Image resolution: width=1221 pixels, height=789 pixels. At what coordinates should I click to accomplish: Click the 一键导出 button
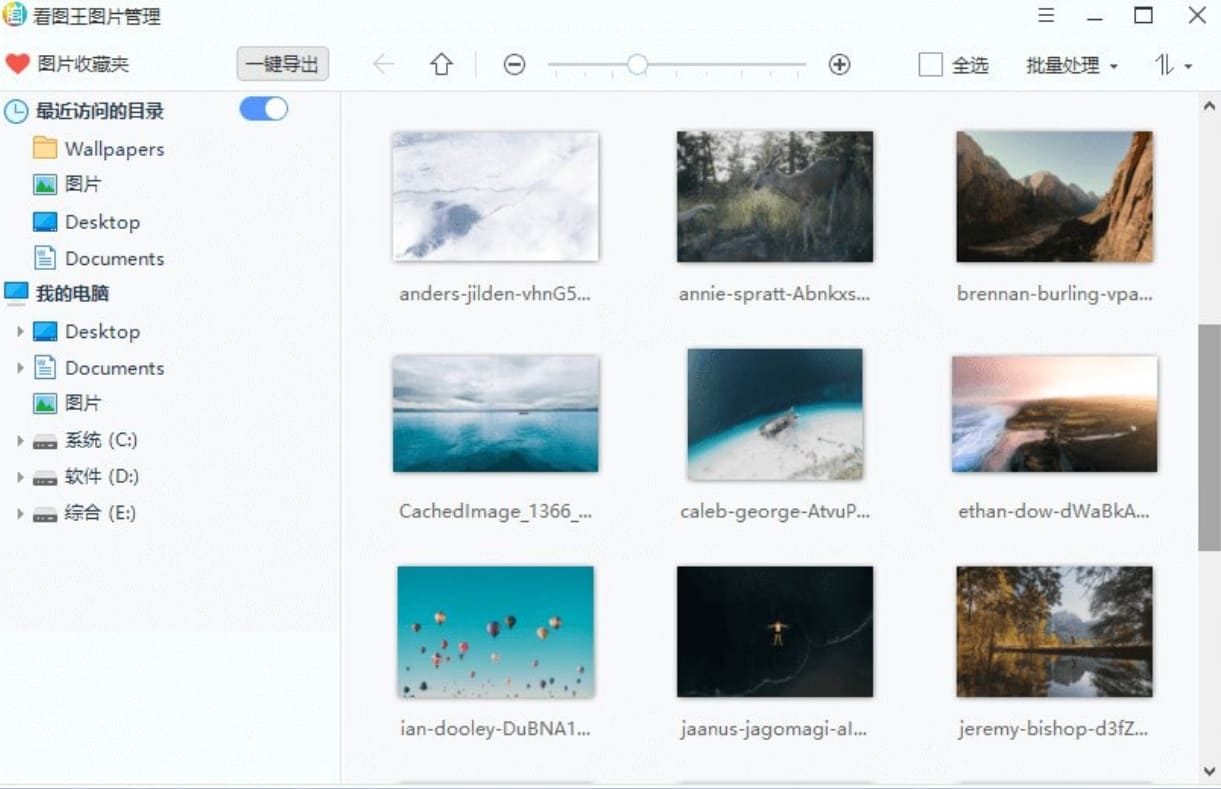click(282, 64)
